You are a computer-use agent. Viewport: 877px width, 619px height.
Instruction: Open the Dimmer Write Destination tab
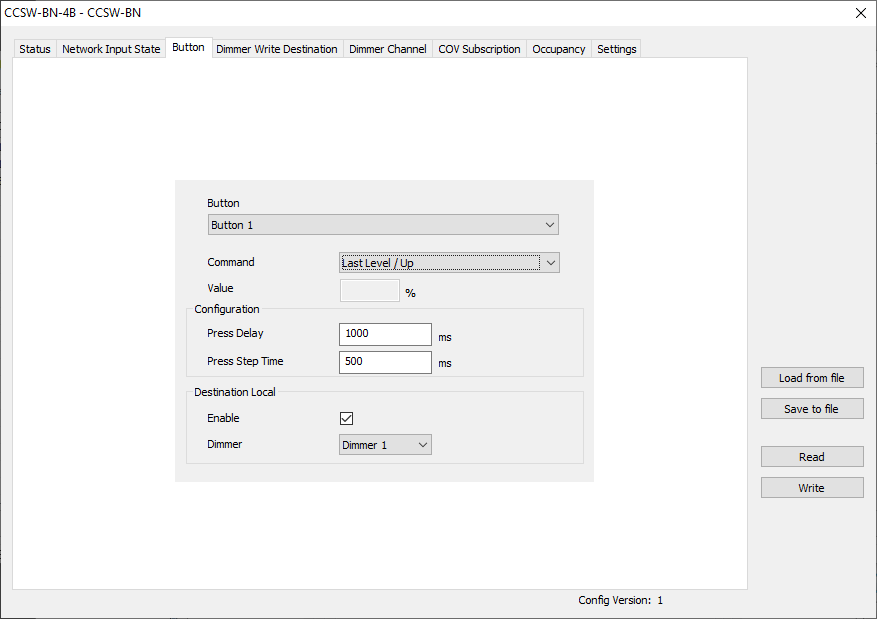277,49
